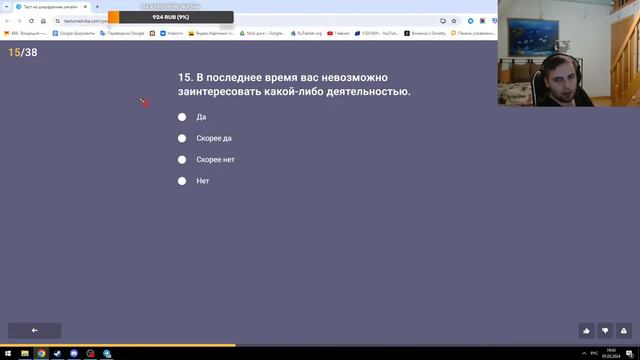Open the Windows notification center
This screenshot has width=640, height=360.
[x=630, y=353]
